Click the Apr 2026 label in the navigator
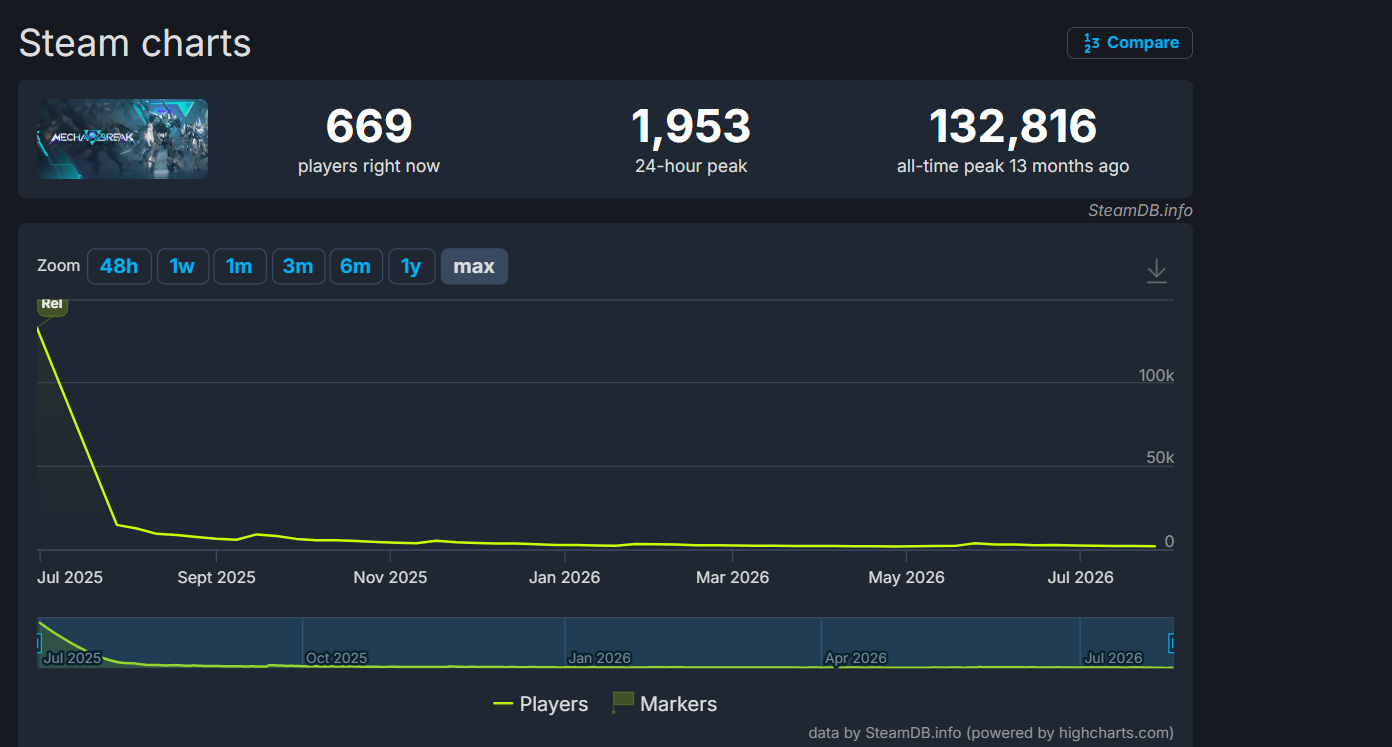This screenshot has width=1392, height=747. tap(855, 658)
